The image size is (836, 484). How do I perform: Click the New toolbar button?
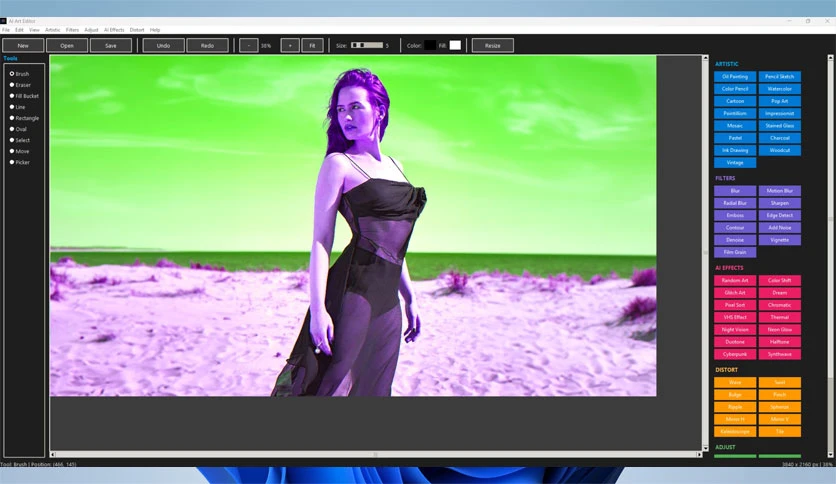pyautogui.click(x=23, y=45)
